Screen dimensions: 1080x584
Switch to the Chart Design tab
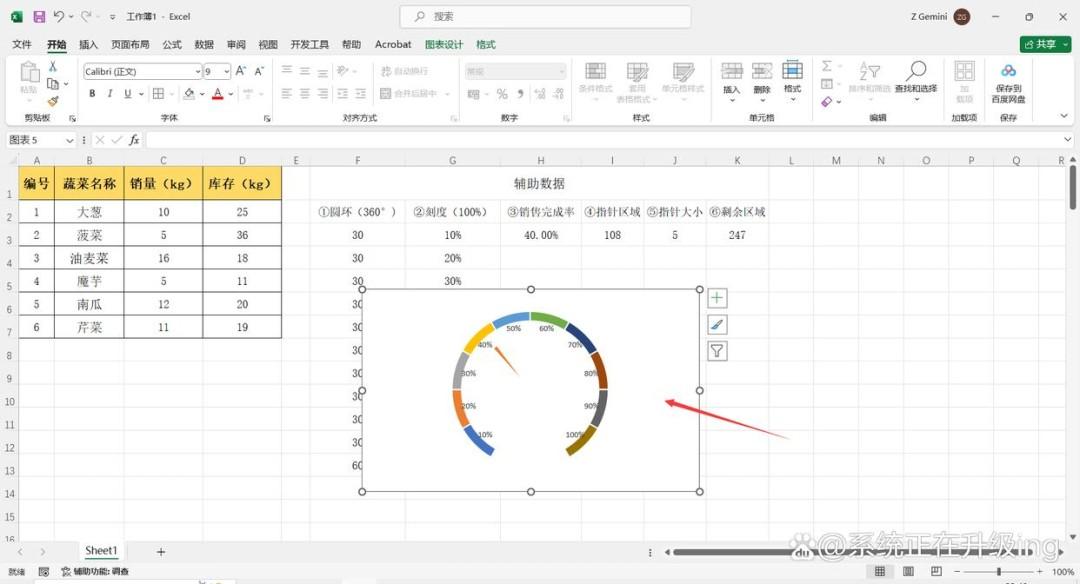444,45
